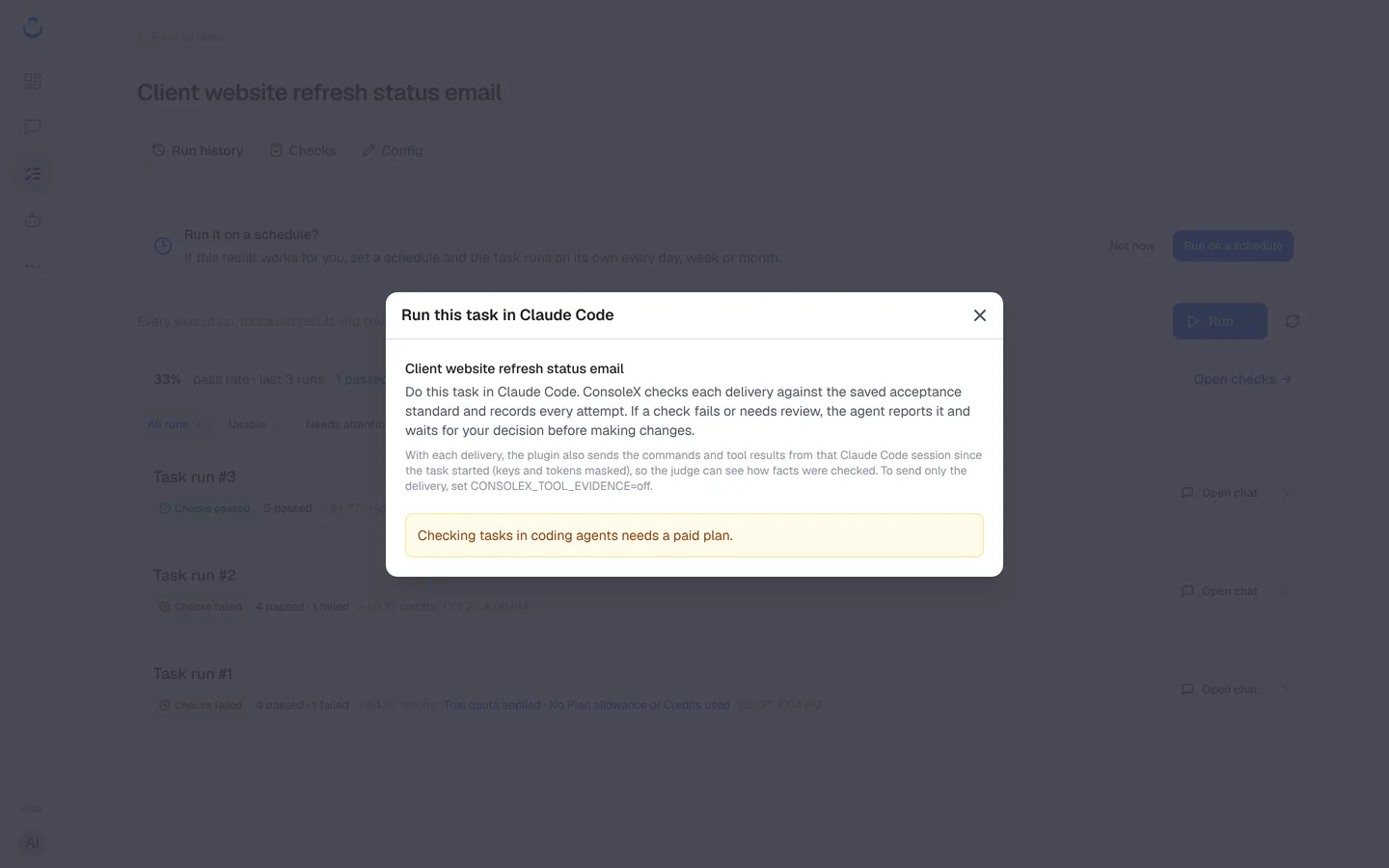The width and height of the screenshot is (1389, 868).
Task: Open the robot agents icon in sidebar
Action: (x=33, y=220)
